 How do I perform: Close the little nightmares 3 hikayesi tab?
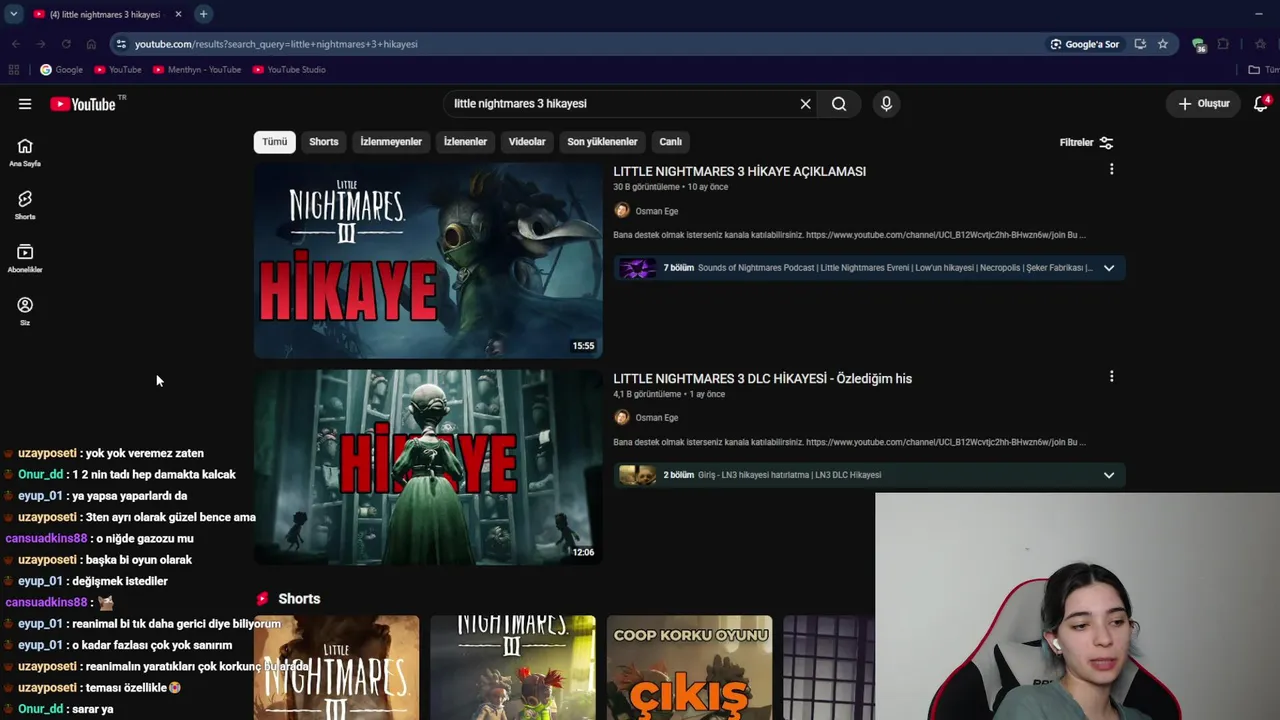coord(179,14)
